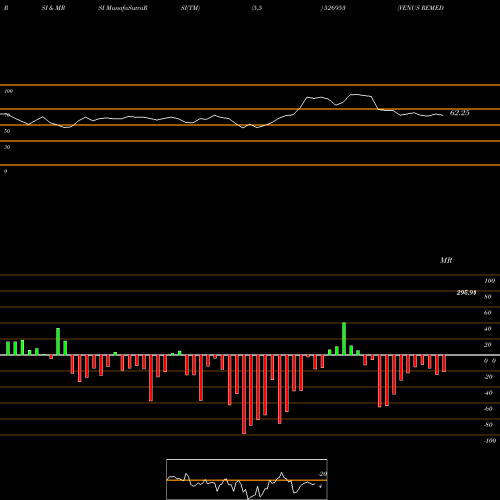Click the RSI axis label 50

pyautogui.click(x=7, y=131)
